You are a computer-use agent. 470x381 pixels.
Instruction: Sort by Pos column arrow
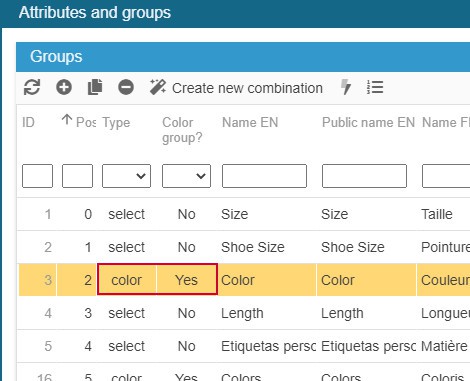tap(67, 120)
